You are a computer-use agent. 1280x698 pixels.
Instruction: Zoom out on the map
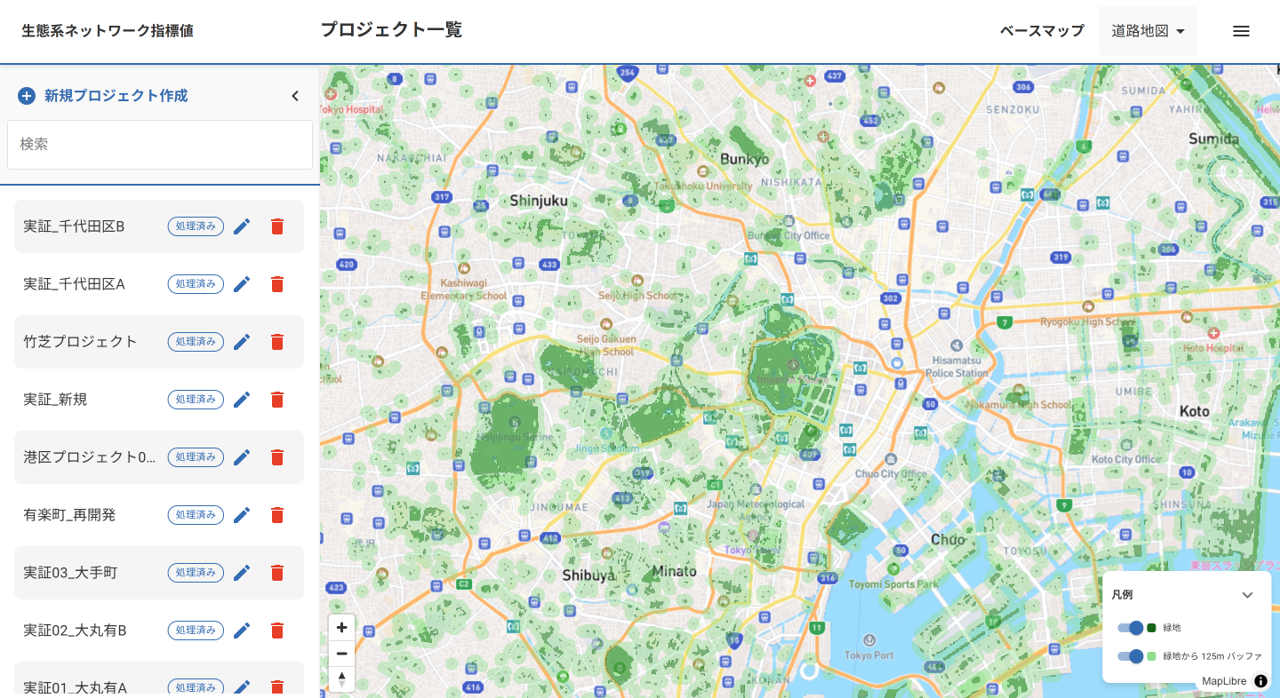342,653
